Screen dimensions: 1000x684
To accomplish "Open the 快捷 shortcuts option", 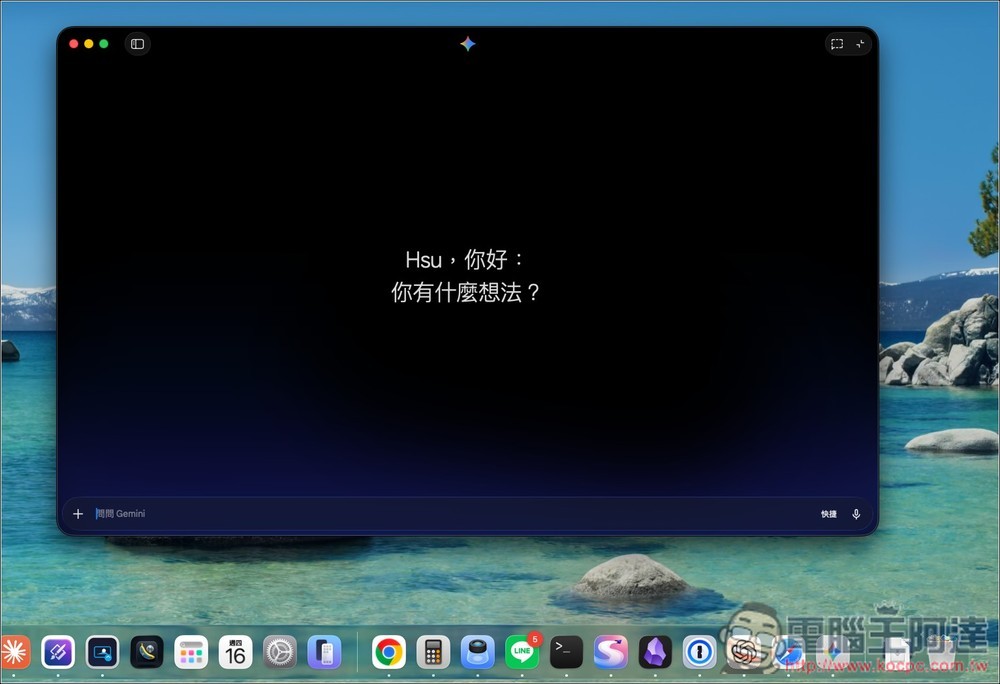I will point(828,513).
